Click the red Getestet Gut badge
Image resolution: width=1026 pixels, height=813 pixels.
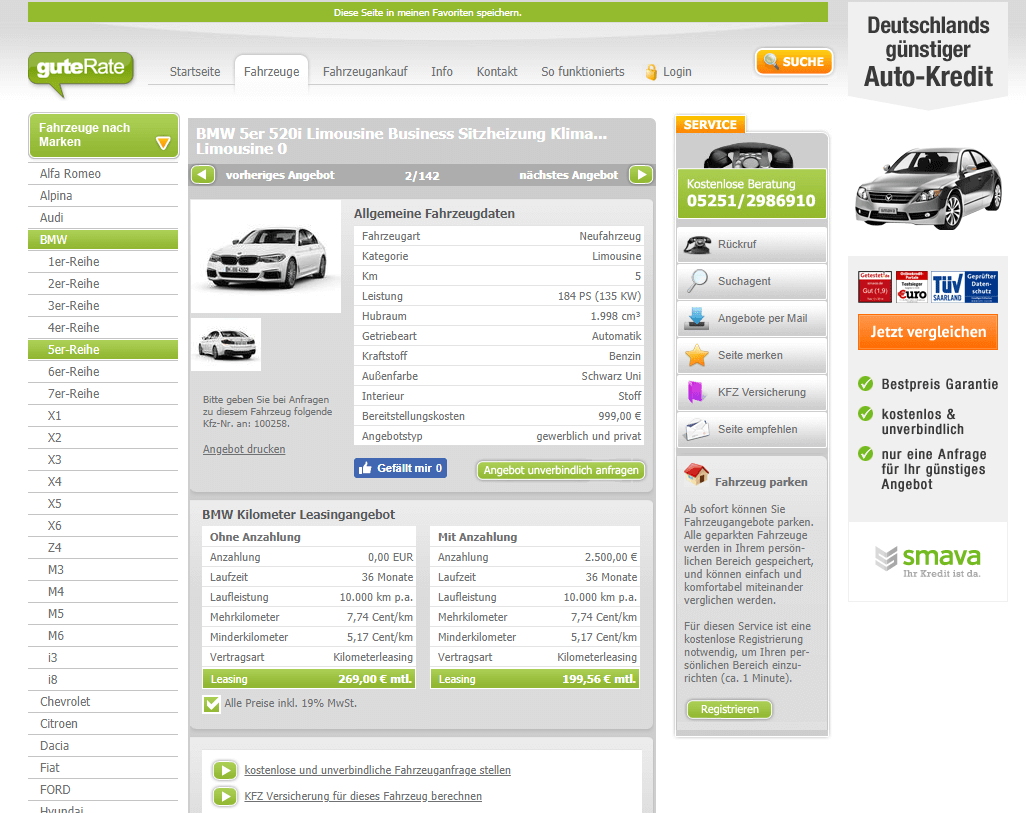(x=875, y=287)
